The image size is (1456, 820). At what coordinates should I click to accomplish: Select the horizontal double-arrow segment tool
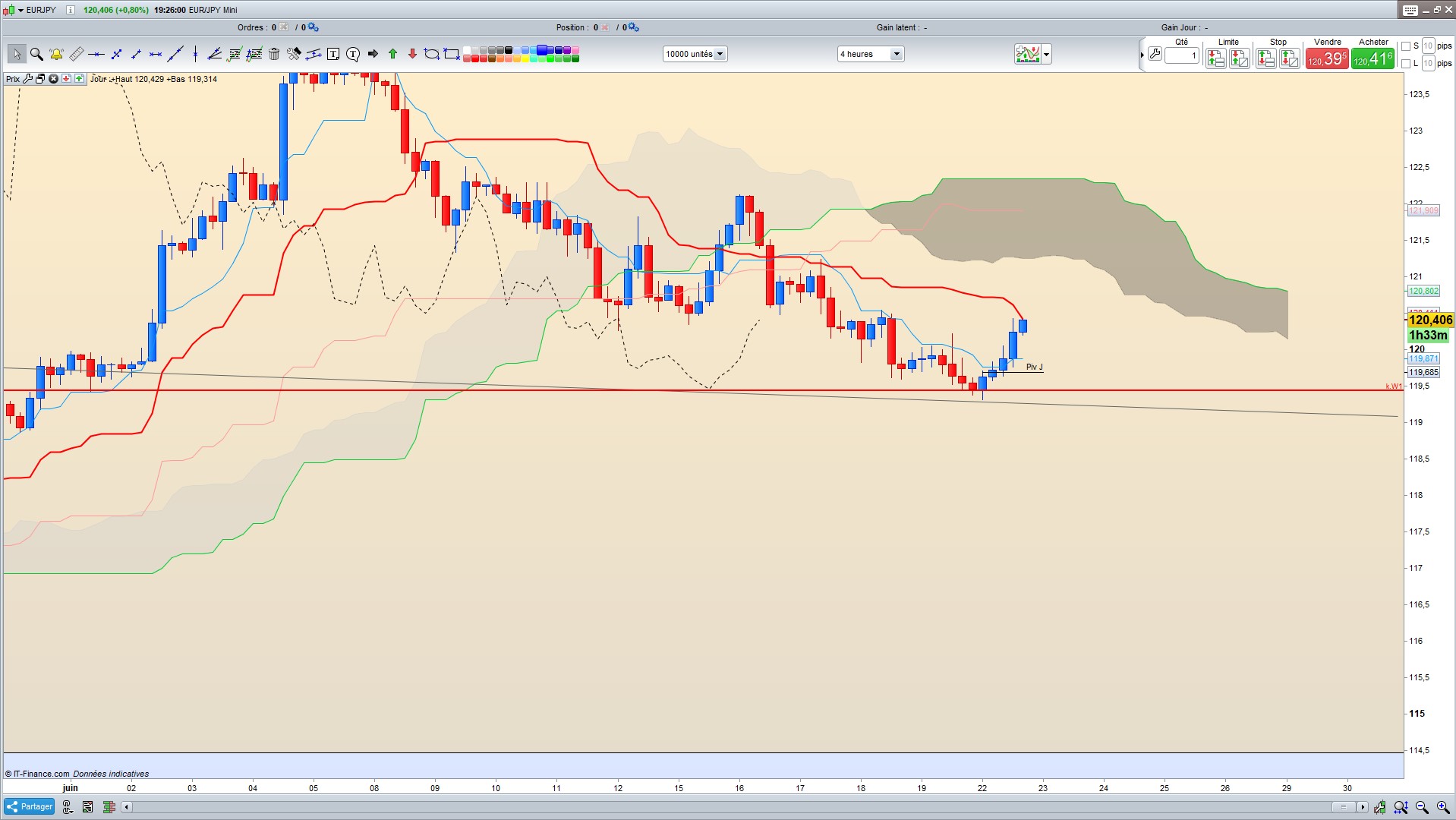click(x=156, y=54)
